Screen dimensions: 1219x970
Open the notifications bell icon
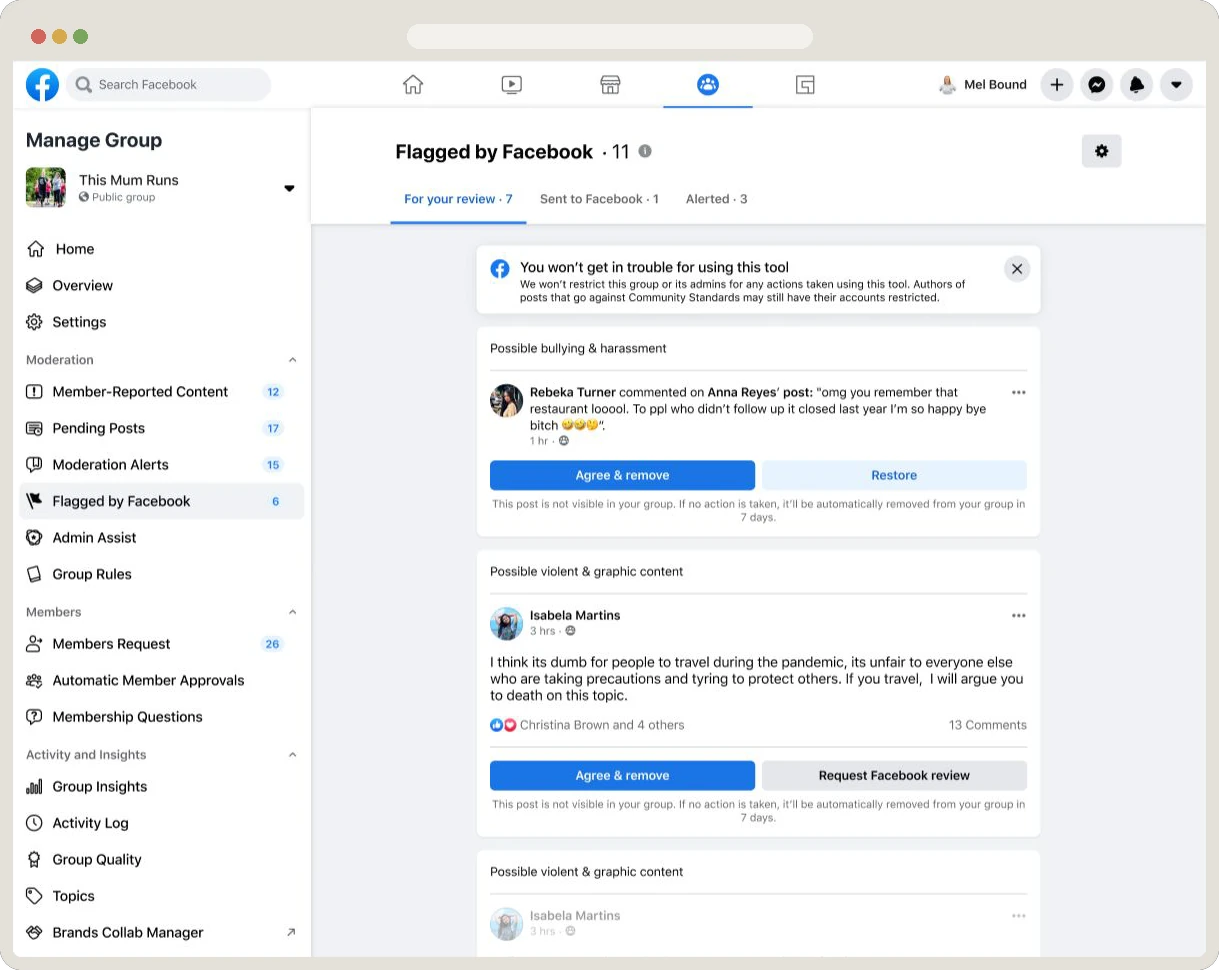pyautogui.click(x=1137, y=85)
